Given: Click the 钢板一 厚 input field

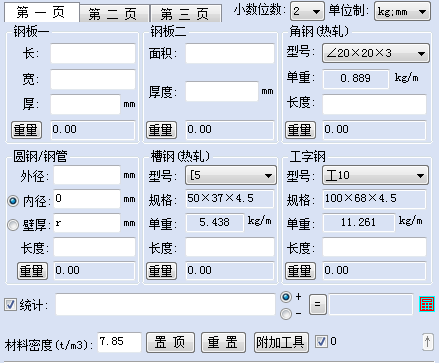Looking at the screenshot, I should pos(85,104).
